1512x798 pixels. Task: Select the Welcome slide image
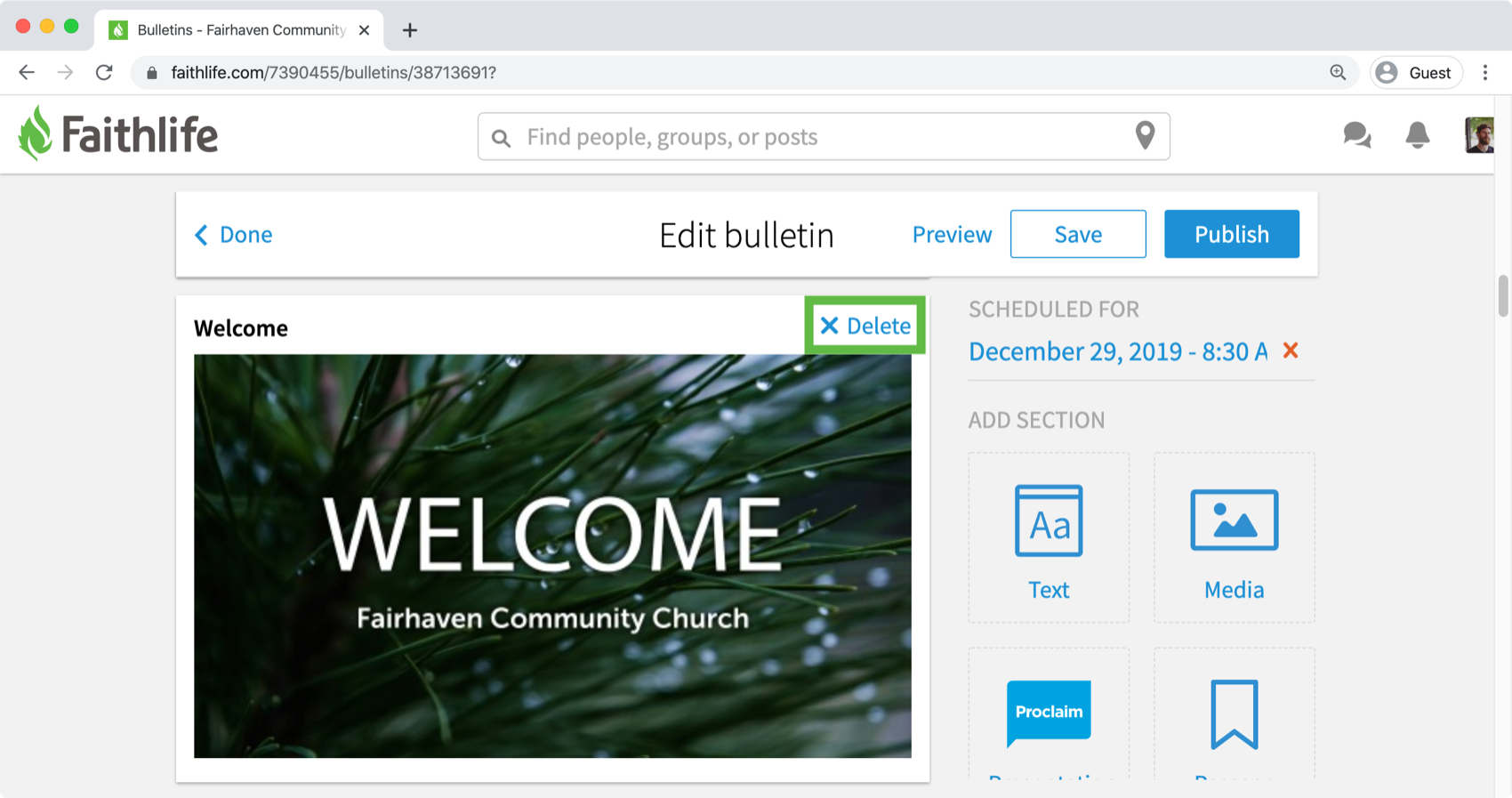pos(552,556)
